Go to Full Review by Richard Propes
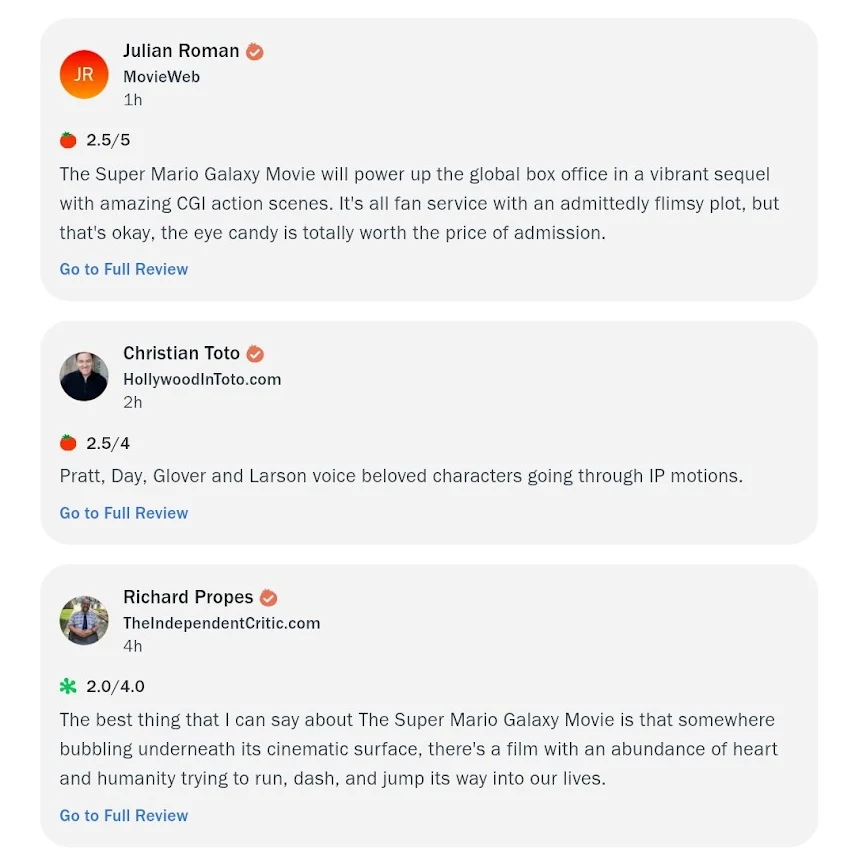The width and height of the screenshot is (855, 860). click(124, 815)
